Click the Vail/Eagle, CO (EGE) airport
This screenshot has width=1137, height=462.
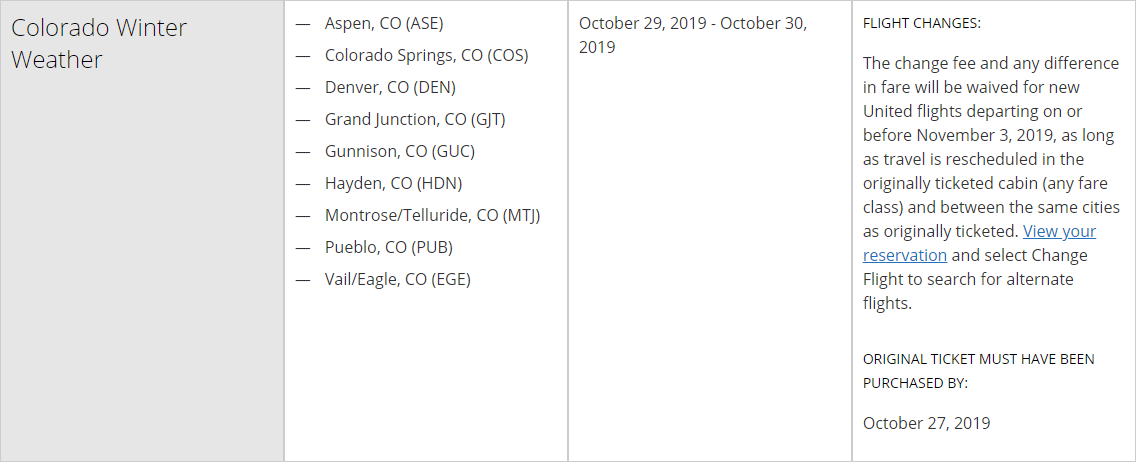click(397, 279)
